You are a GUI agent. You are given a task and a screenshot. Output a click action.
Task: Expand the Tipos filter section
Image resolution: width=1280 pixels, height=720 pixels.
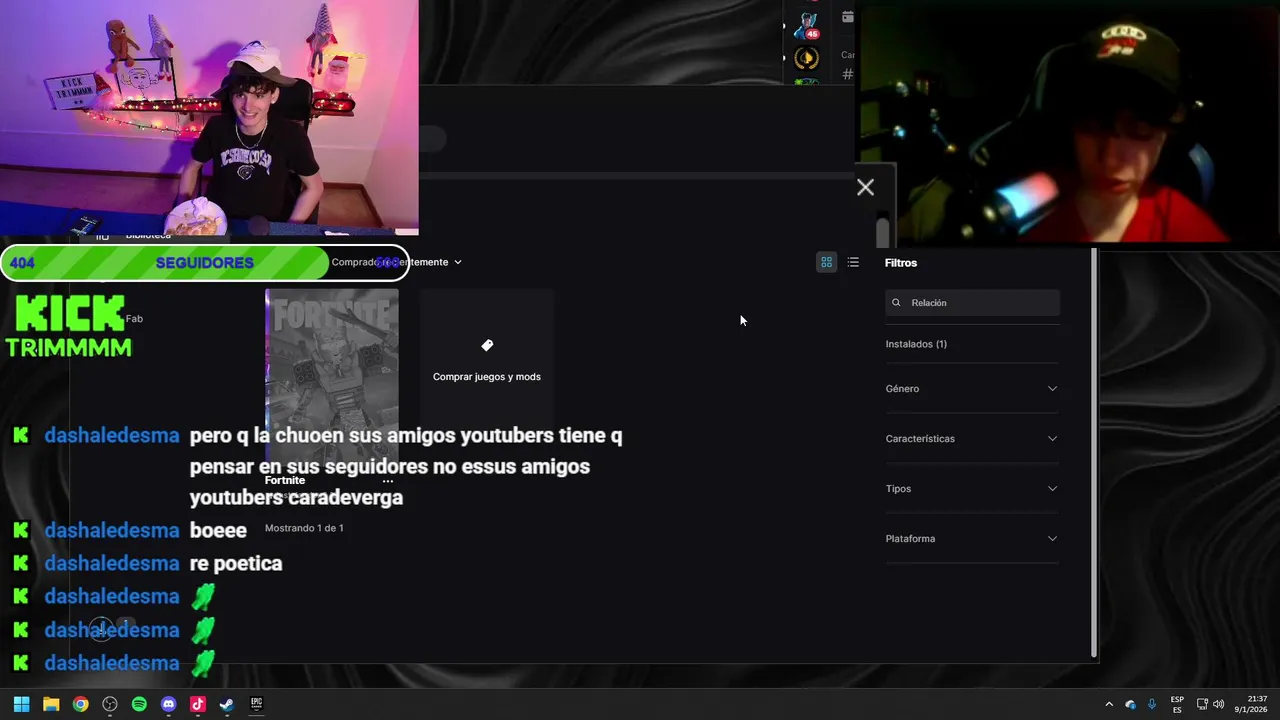(x=972, y=488)
